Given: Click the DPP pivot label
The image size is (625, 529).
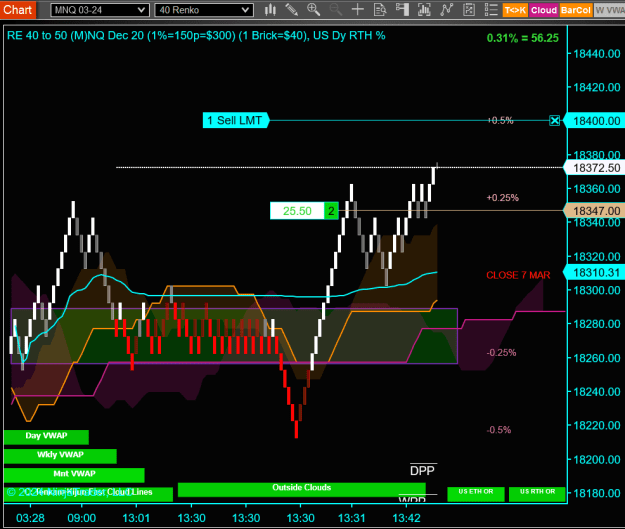Looking at the screenshot, I should pos(422,471).
